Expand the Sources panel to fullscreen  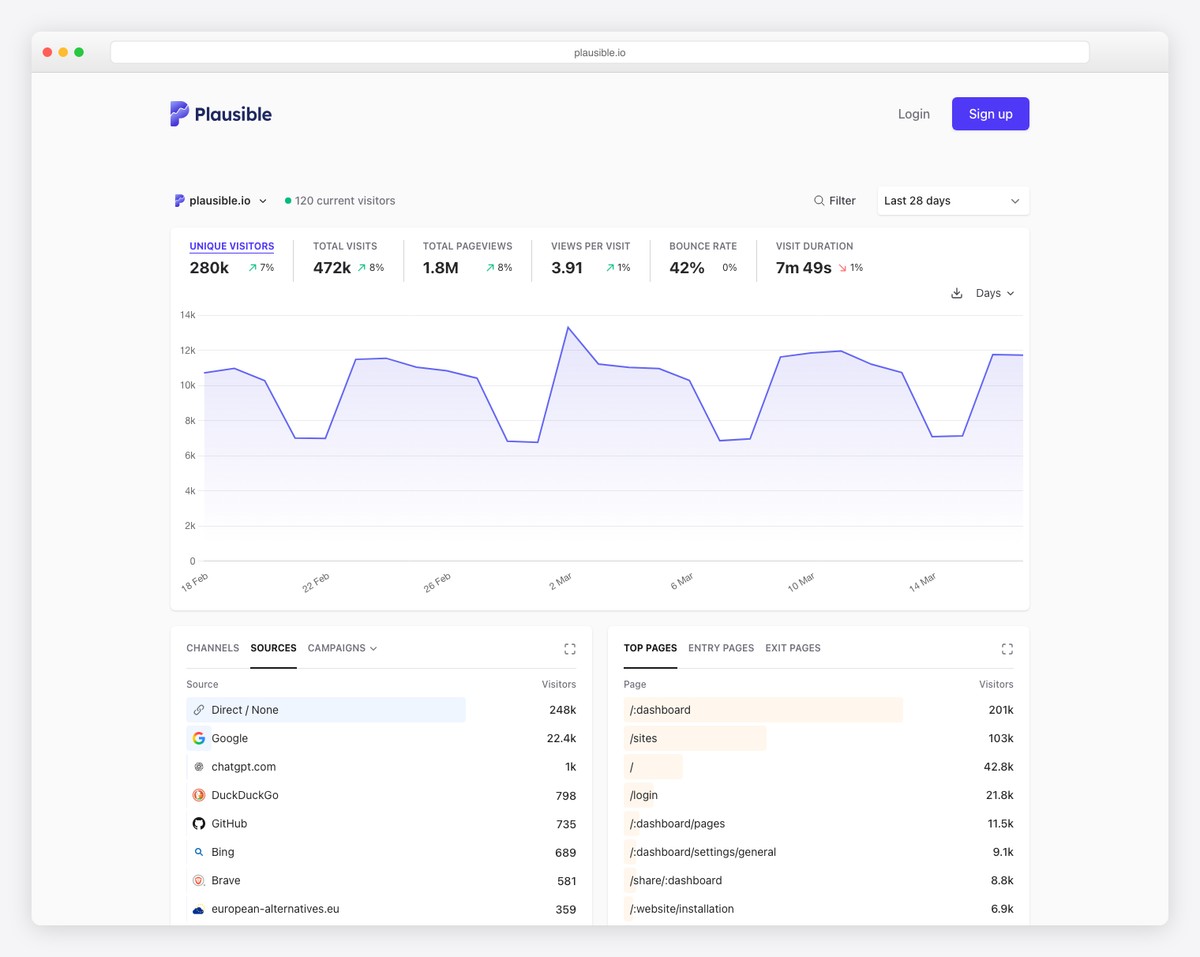(x=570, y=648)
